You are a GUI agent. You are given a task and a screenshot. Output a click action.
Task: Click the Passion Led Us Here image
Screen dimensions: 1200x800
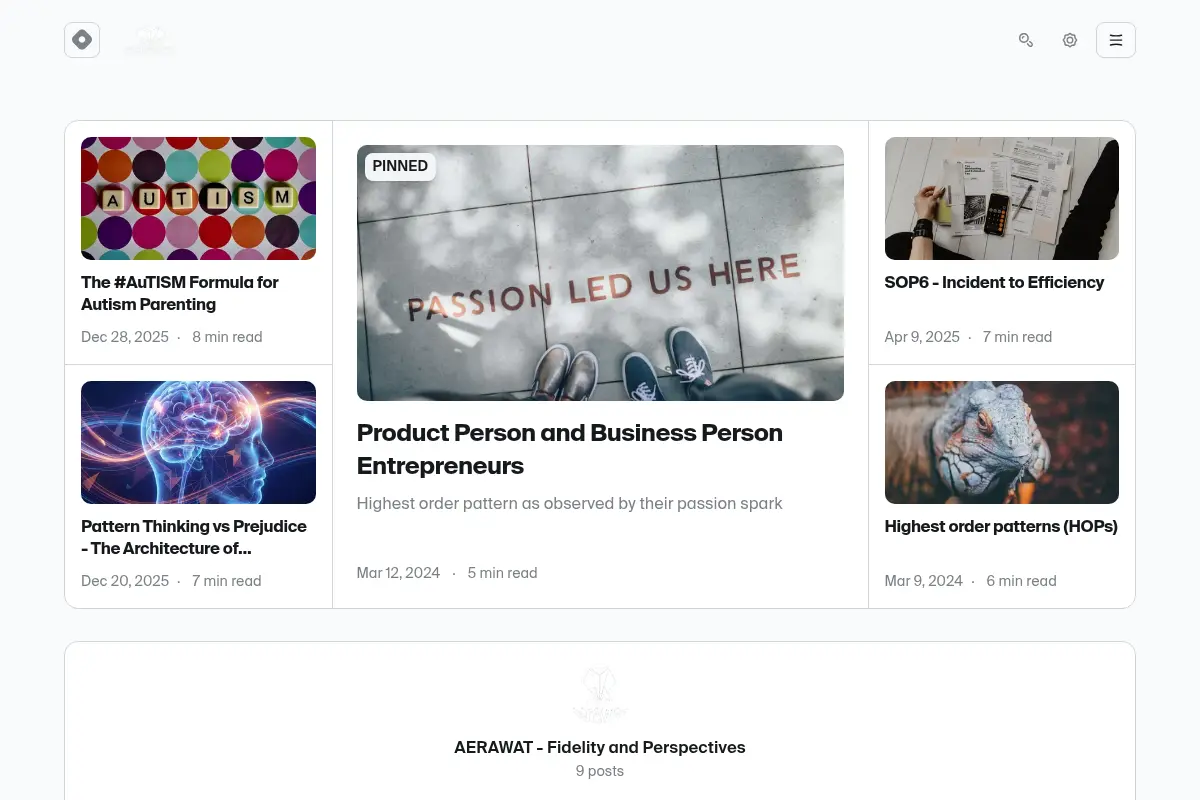coord(600,273)
